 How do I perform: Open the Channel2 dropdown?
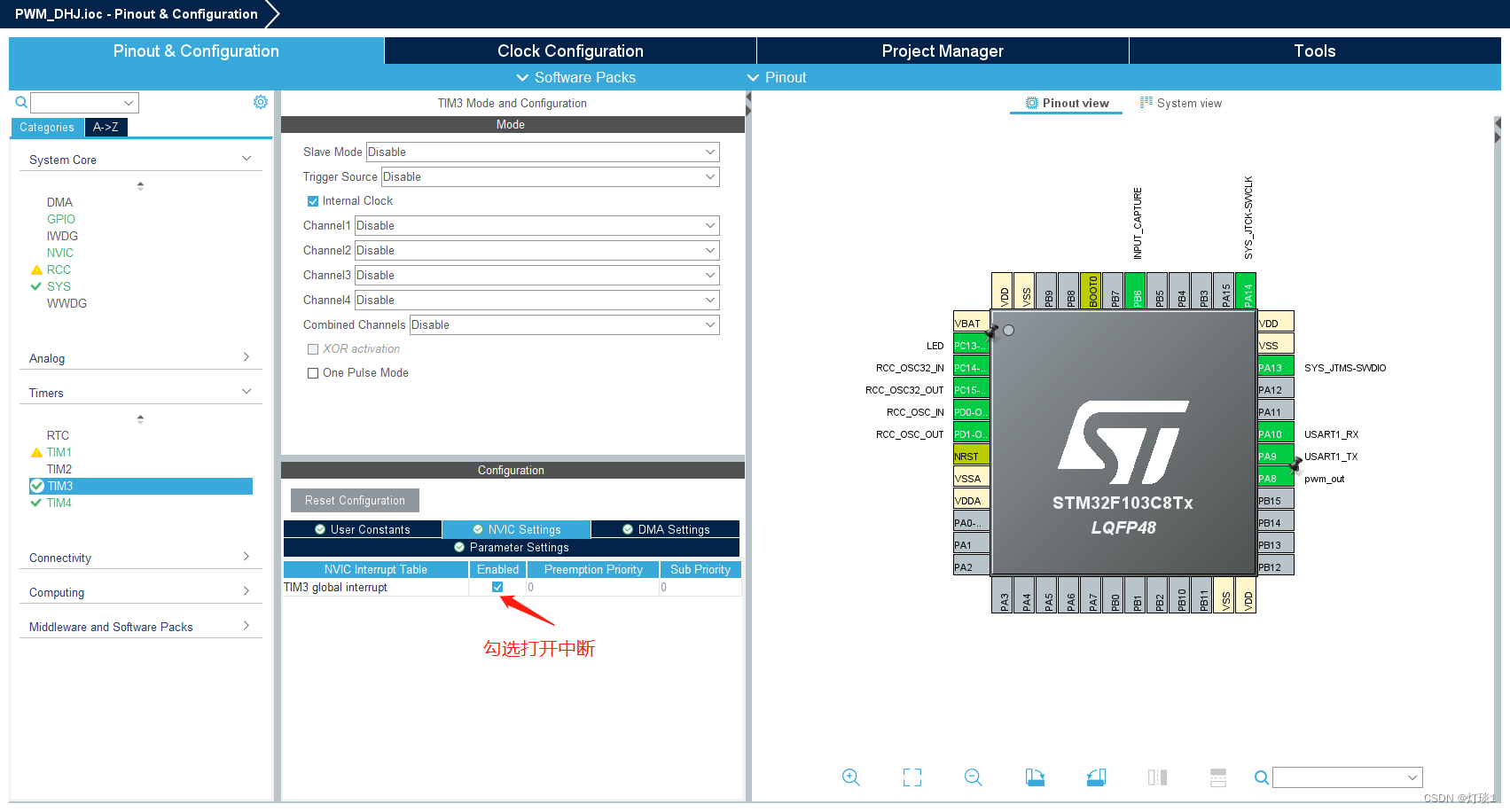tap(537, 251)
